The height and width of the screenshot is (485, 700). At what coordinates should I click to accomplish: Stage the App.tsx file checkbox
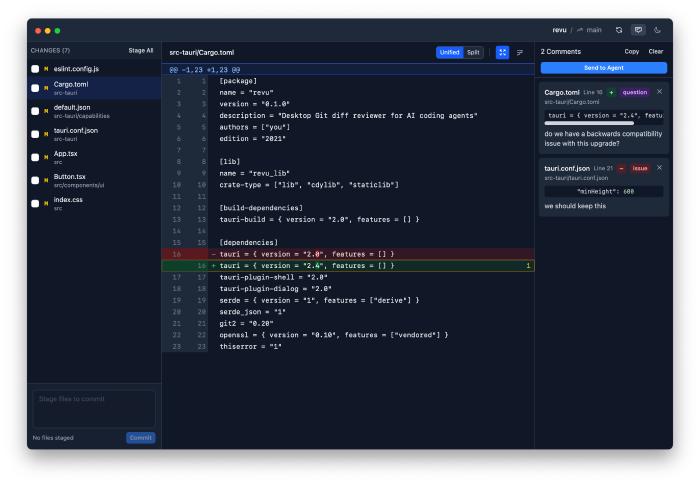[35, 157]
